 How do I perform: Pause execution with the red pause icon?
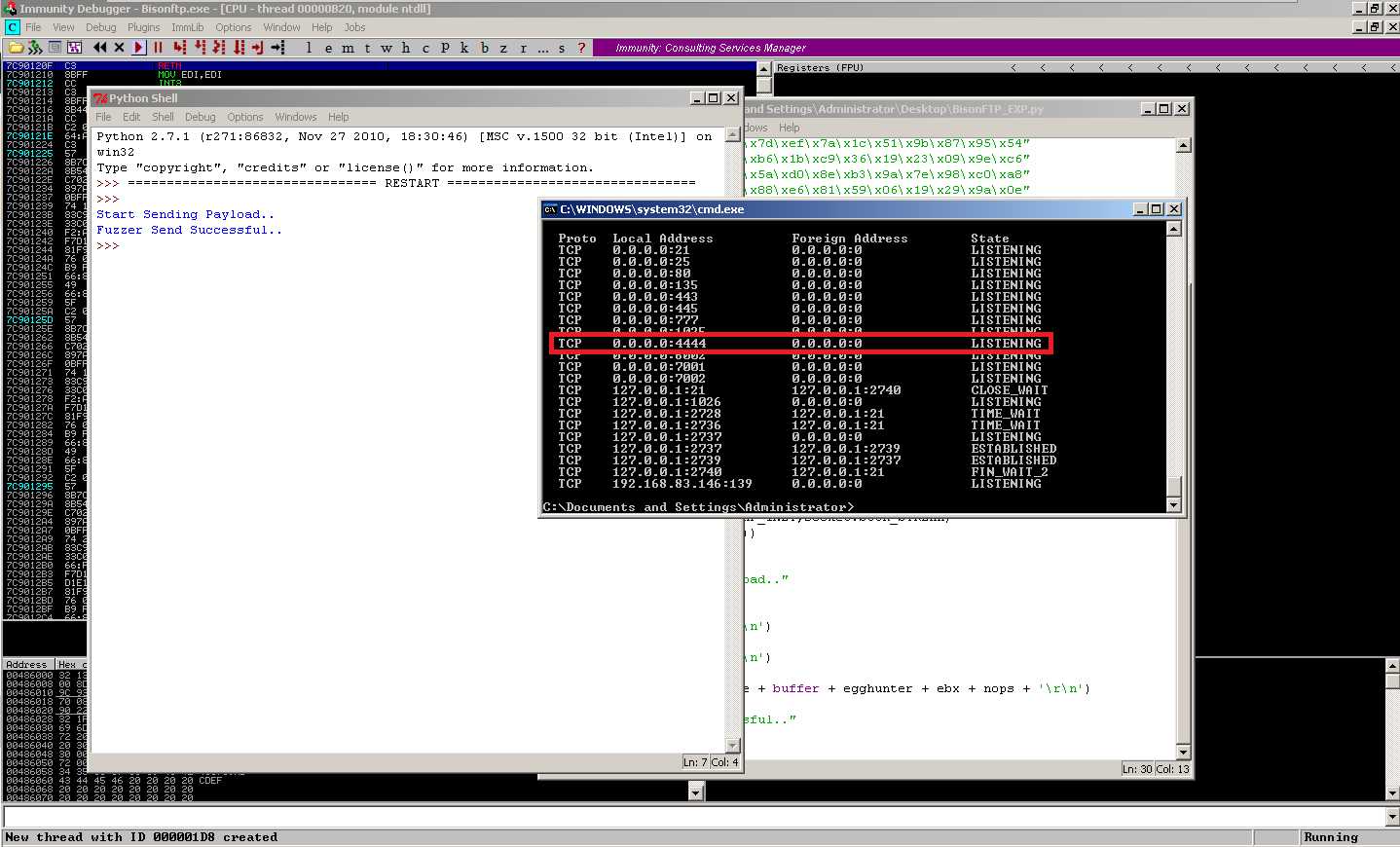pyautogui.click(x=158, y=47)
